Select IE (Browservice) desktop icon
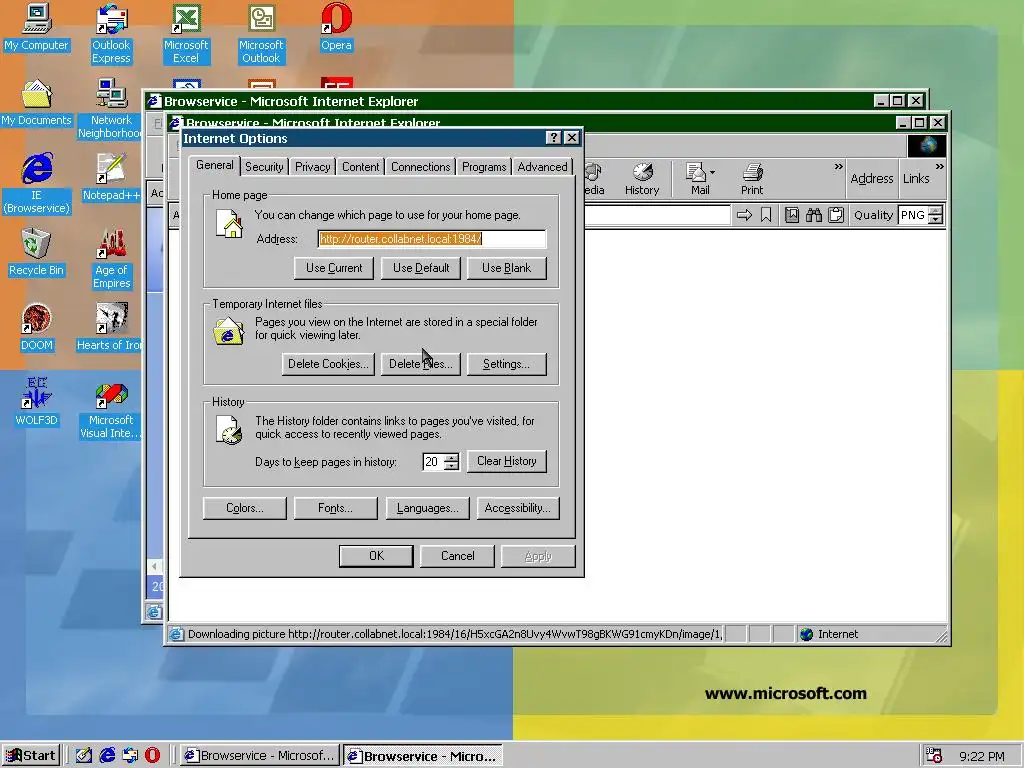1024x768 pixels. pos(37,184)
